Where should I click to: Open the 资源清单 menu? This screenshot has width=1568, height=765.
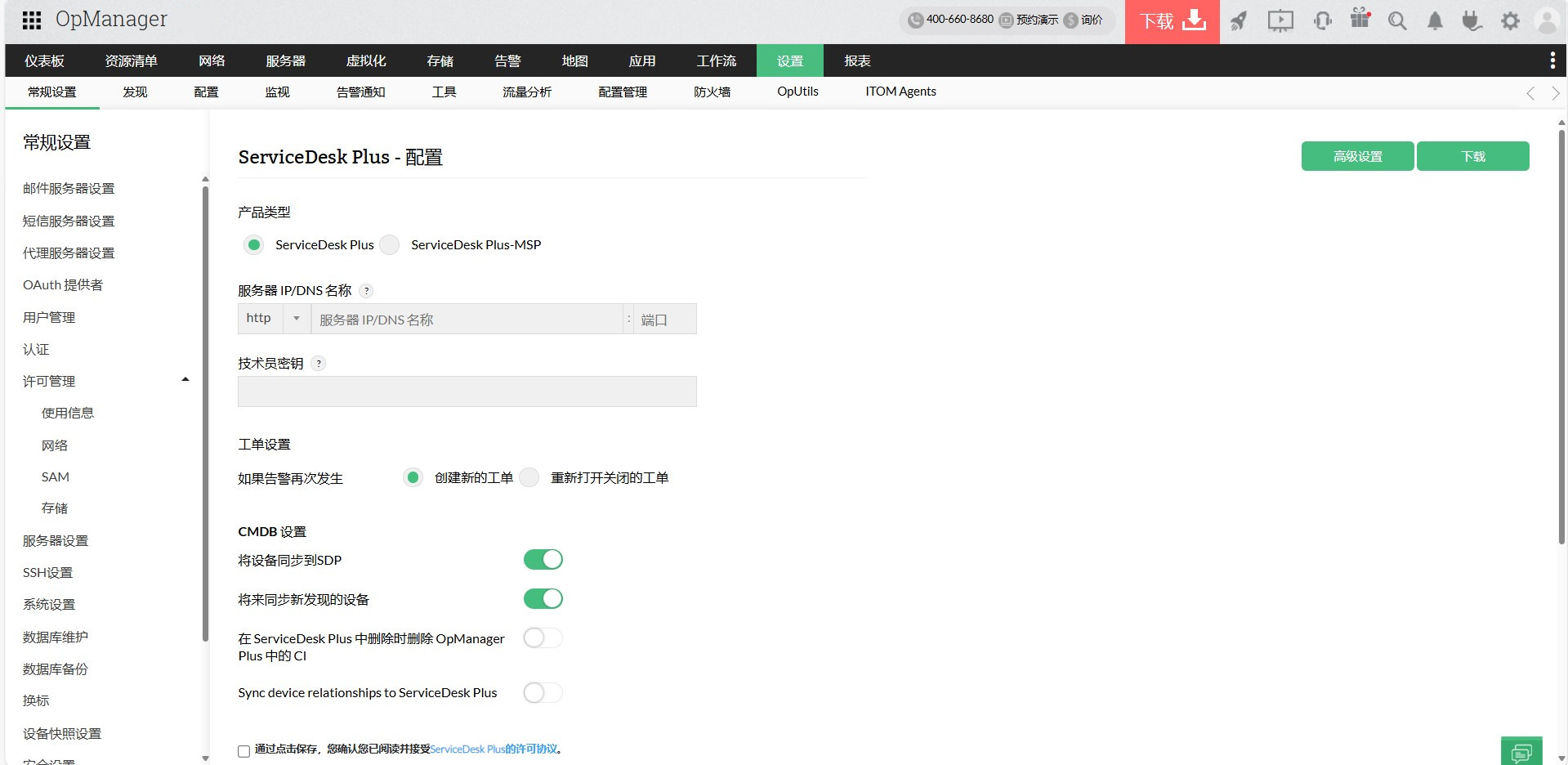click(131, 60)
